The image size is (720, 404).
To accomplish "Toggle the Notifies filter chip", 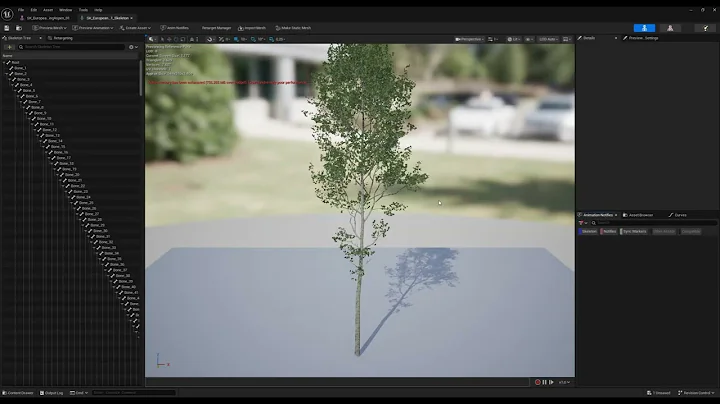I will tap(608, 231).
